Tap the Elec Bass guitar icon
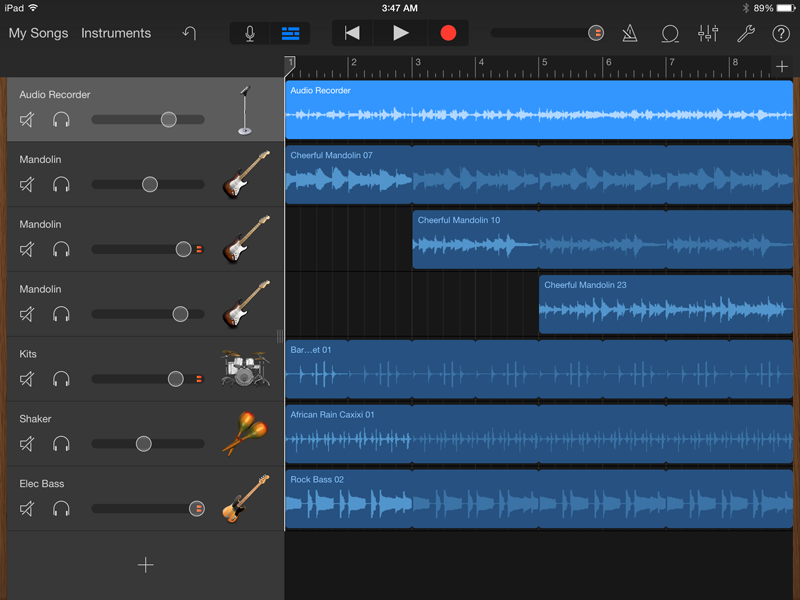The width and height of the screenshot is (800, 600). 246,498
